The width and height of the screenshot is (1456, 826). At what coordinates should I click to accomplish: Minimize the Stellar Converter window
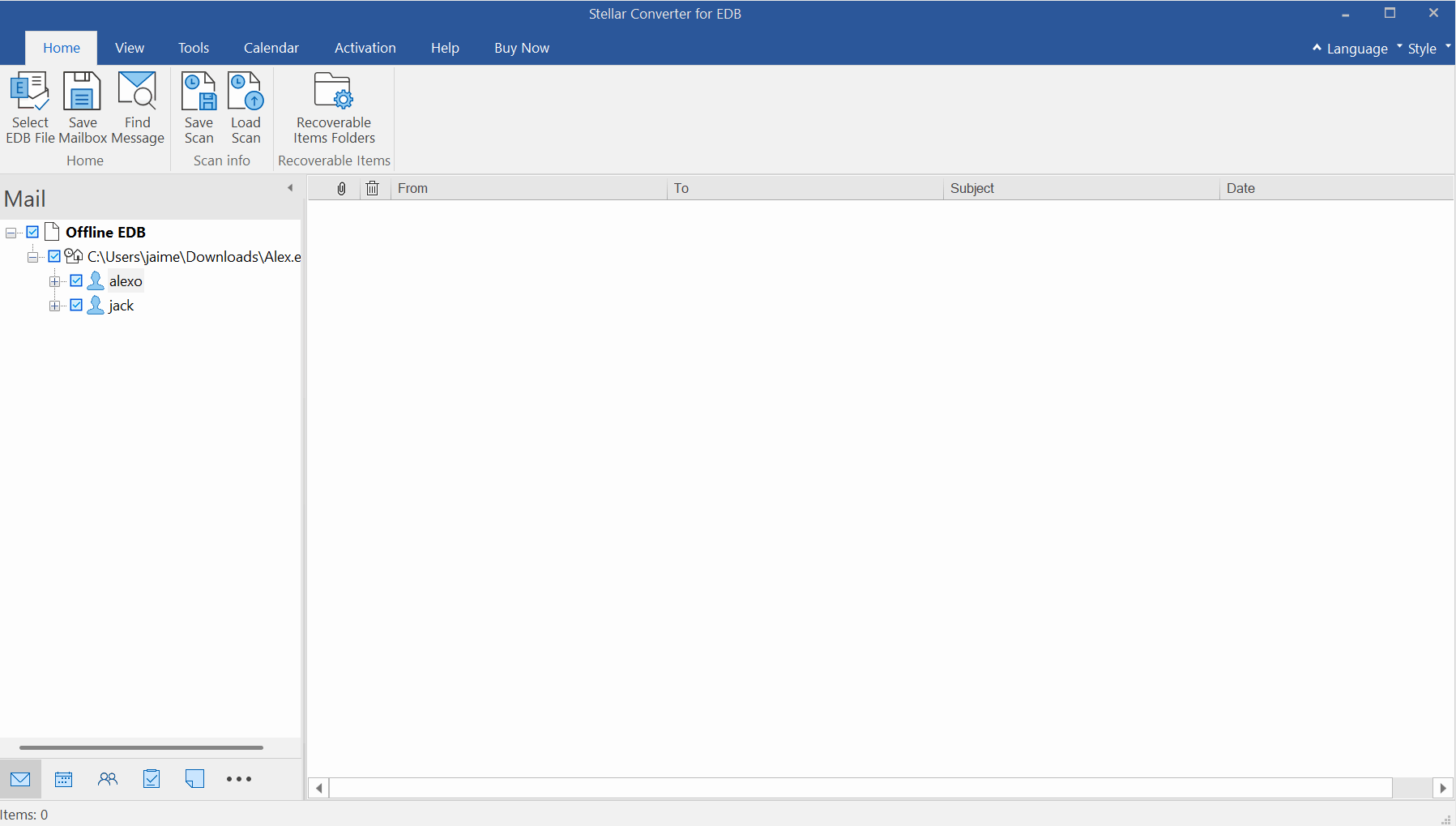(x=1345, y=14)
